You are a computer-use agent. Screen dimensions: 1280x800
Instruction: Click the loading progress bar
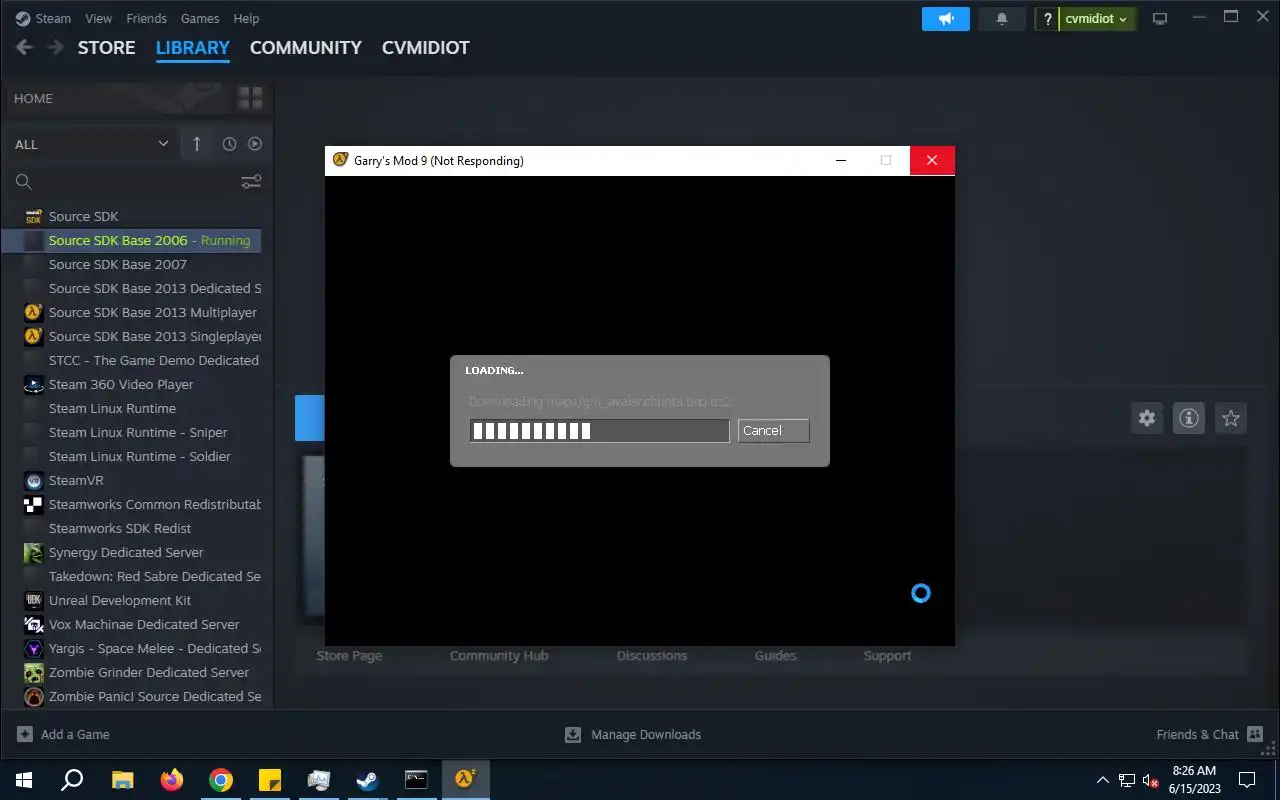point(599,430)
